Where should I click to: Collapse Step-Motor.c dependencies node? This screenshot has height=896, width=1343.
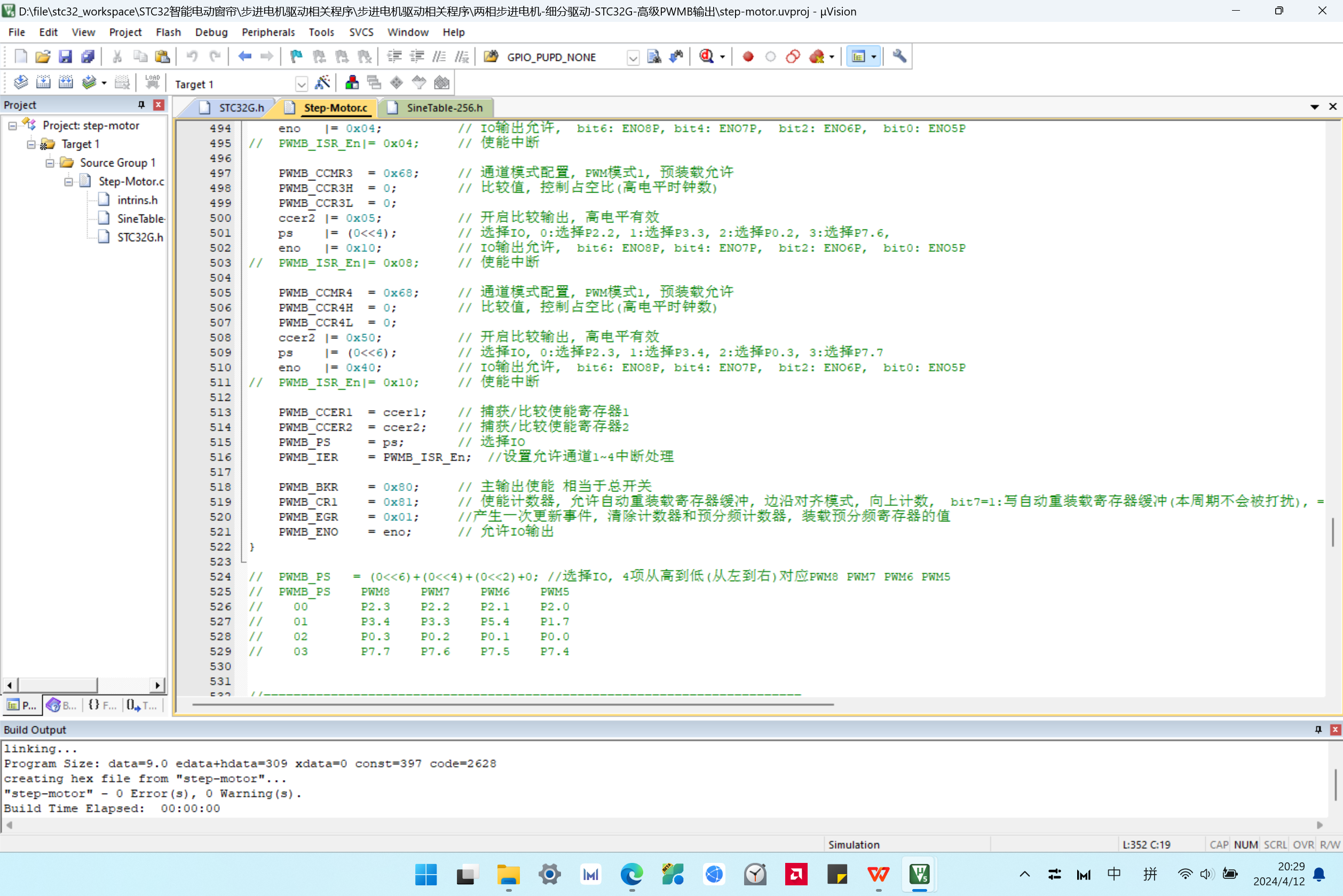tap(68, 183)
